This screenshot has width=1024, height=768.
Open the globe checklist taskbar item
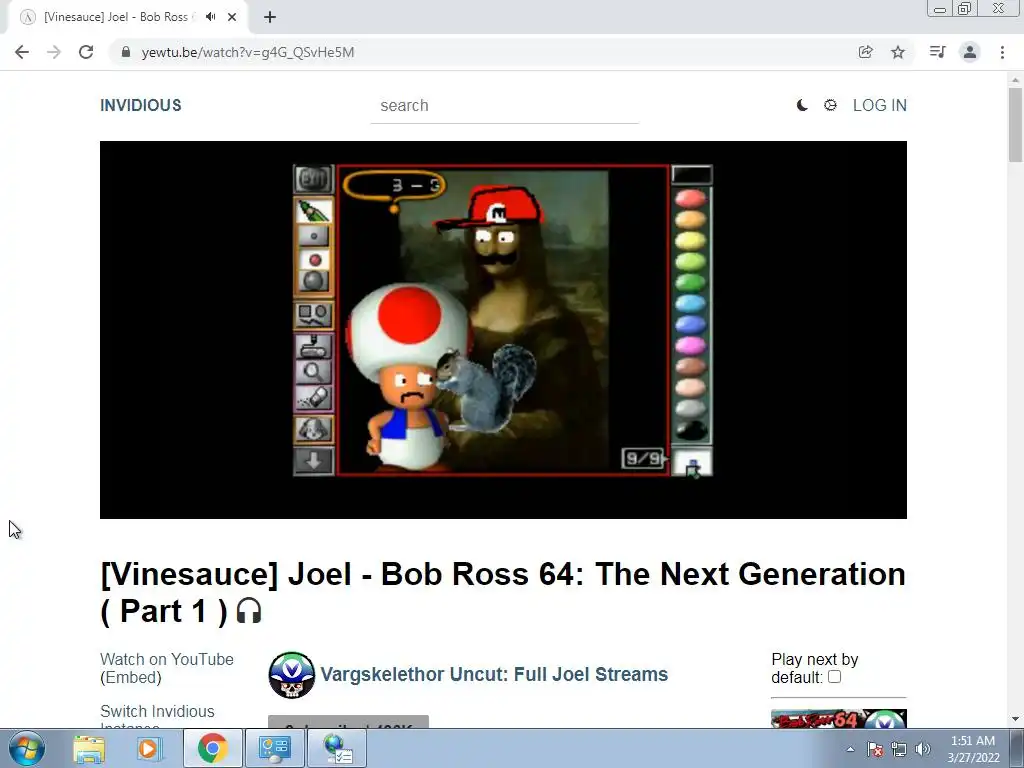[338, 748]
